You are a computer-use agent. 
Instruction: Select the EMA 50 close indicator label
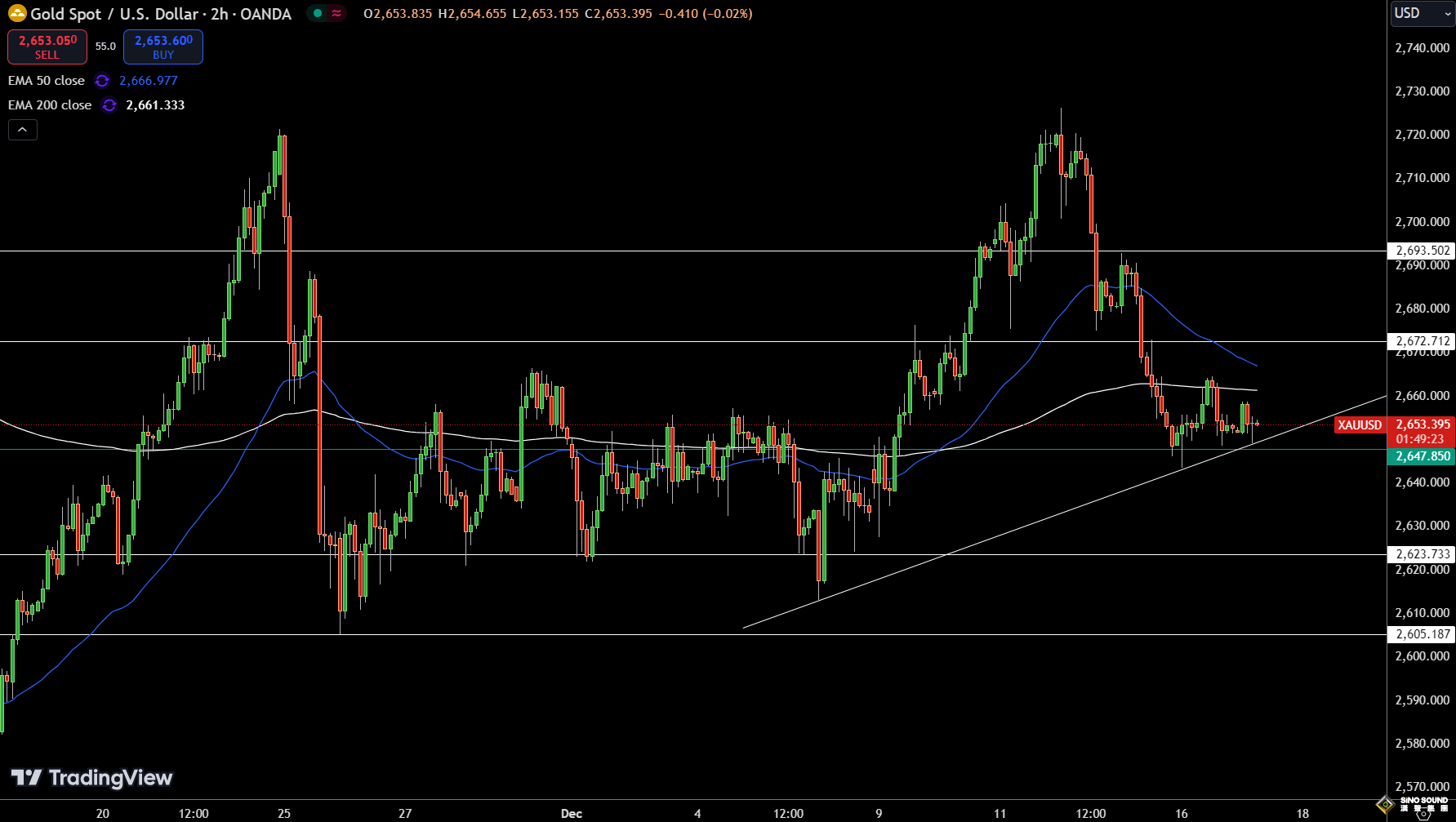[x=47, y=81]
